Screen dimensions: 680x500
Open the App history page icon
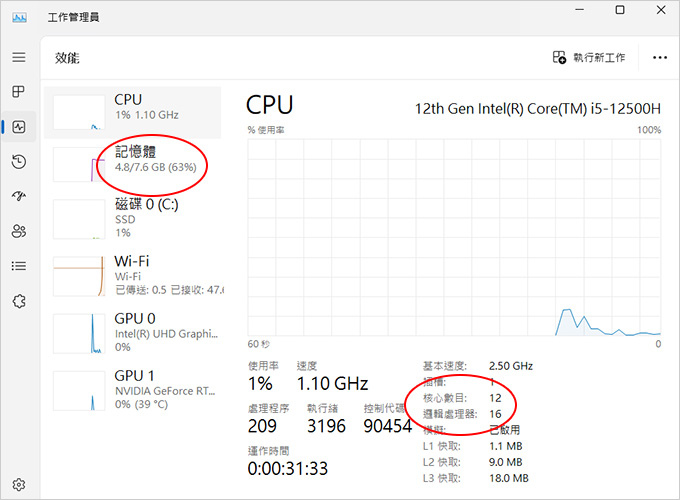pos(19,162)
